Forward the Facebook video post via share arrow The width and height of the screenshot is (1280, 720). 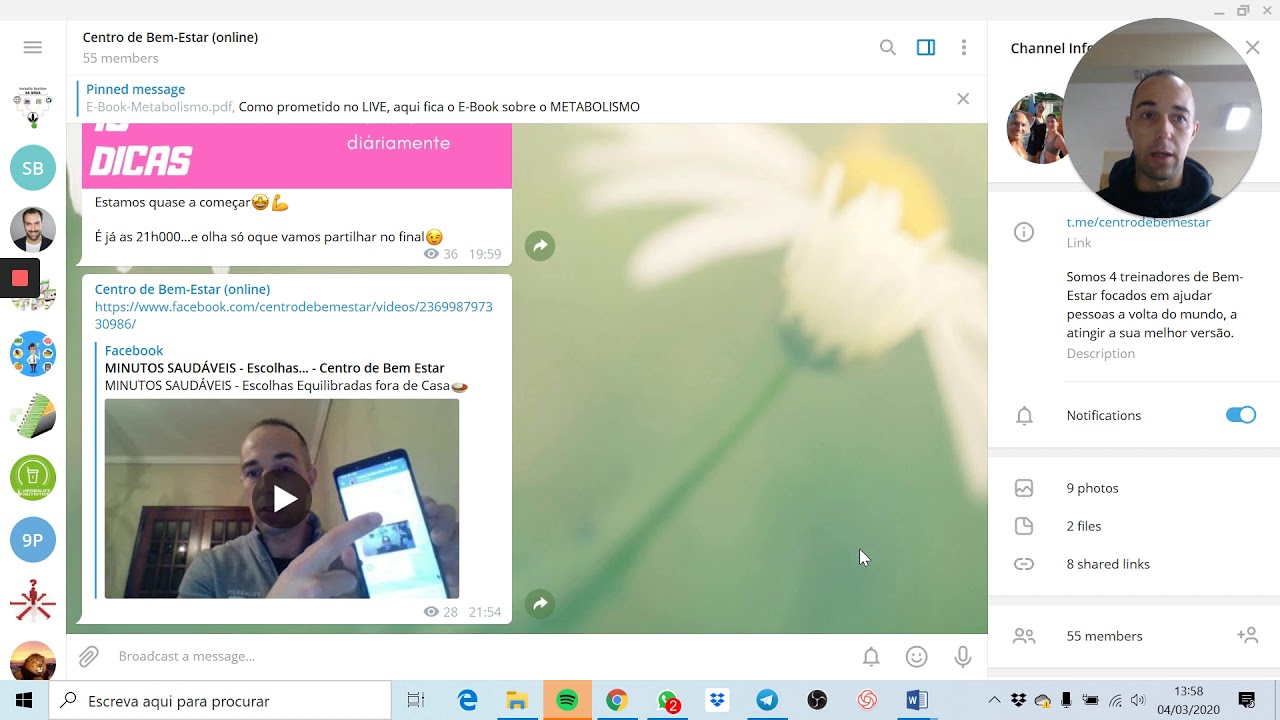(540, 604)
